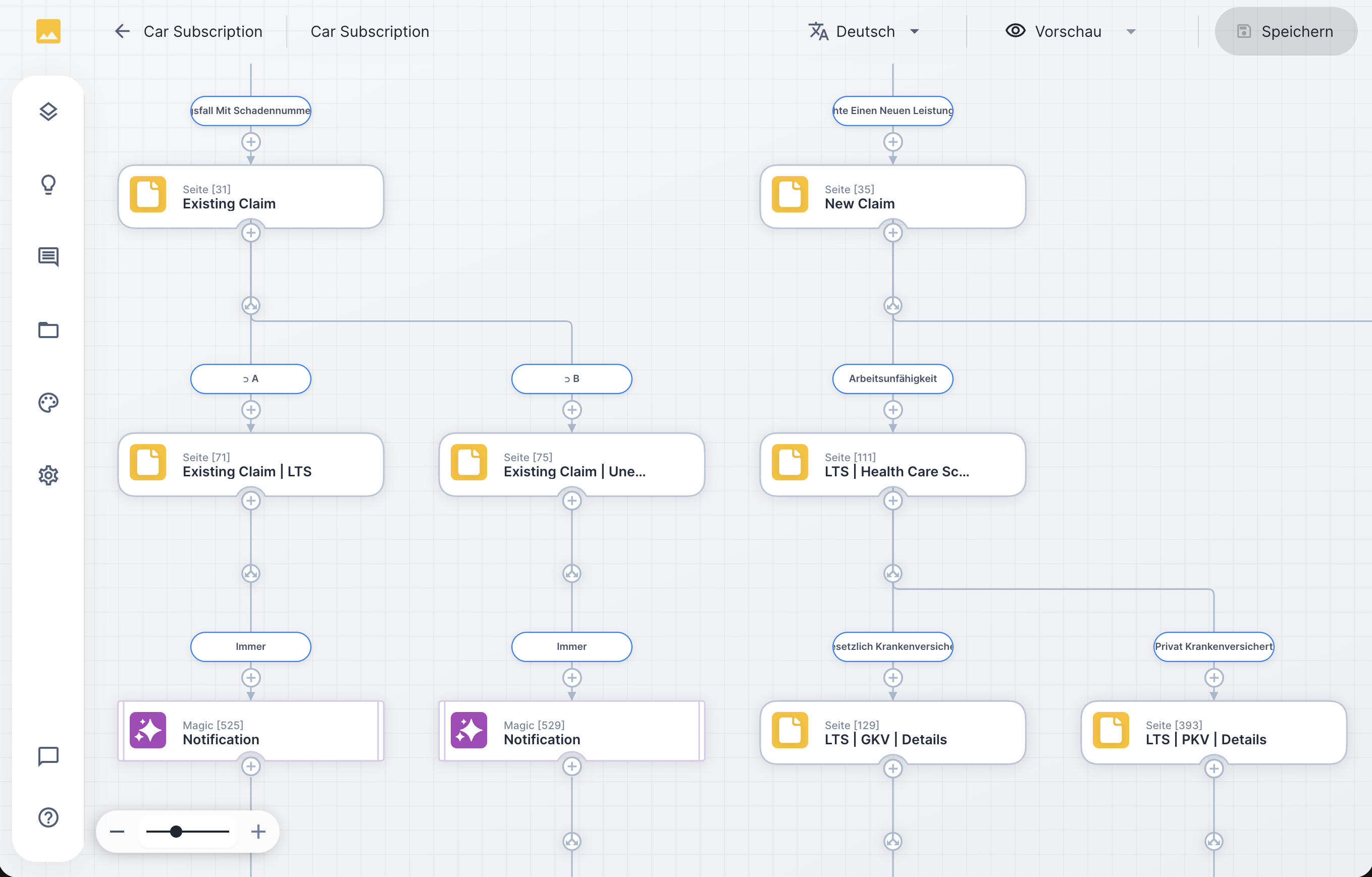The width and height of the screenshot is (1372, 877).
Task: Add step below LTS | GKV | Details
Action: click(x=893, y=769)
